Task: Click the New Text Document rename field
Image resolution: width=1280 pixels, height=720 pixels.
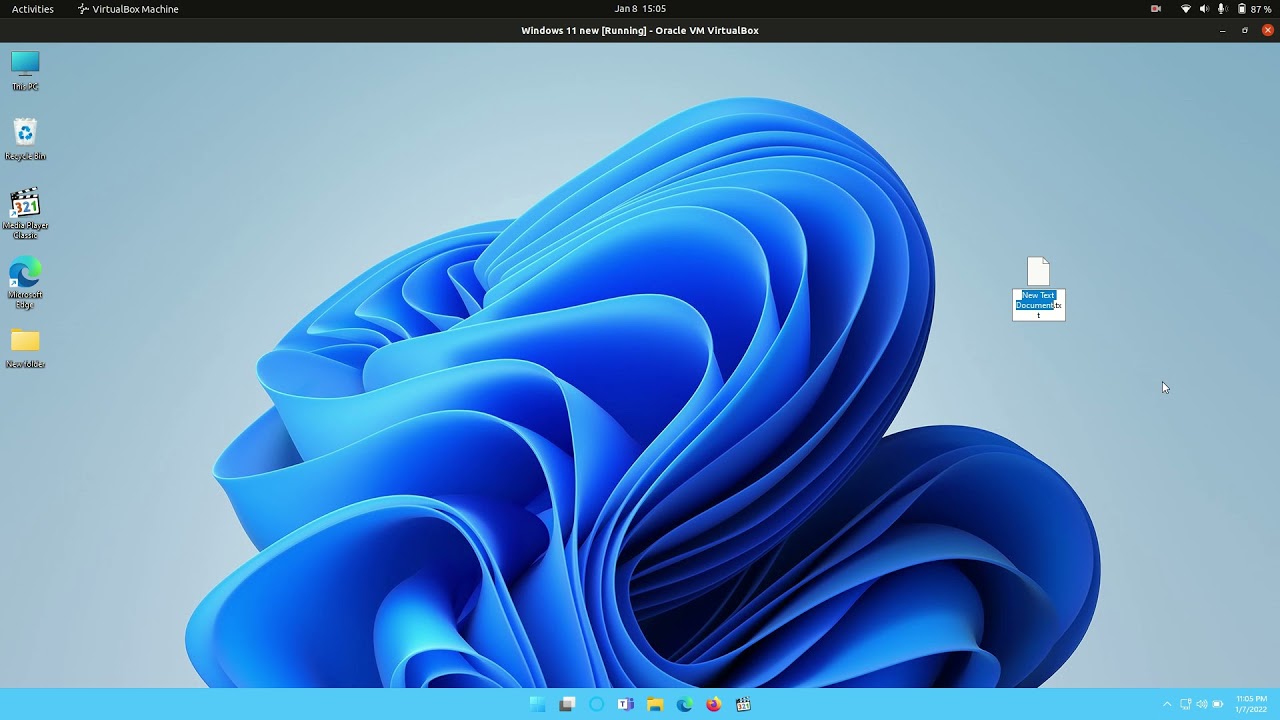Action: tap(1039, 305)
